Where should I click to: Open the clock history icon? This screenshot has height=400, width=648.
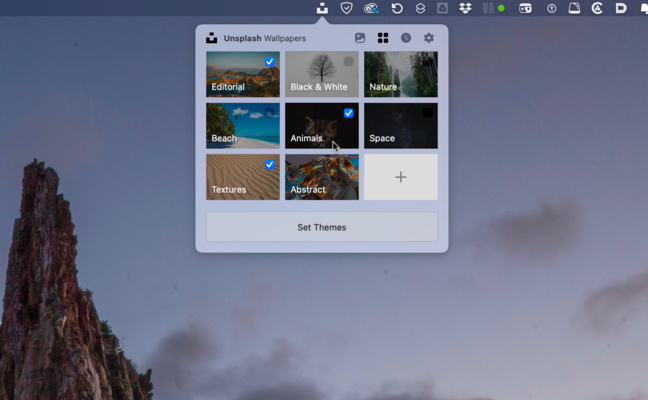[x=406, y=38]
